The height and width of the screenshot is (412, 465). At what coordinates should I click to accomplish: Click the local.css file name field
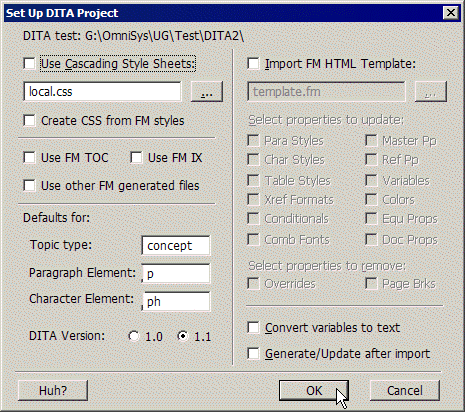102,92
